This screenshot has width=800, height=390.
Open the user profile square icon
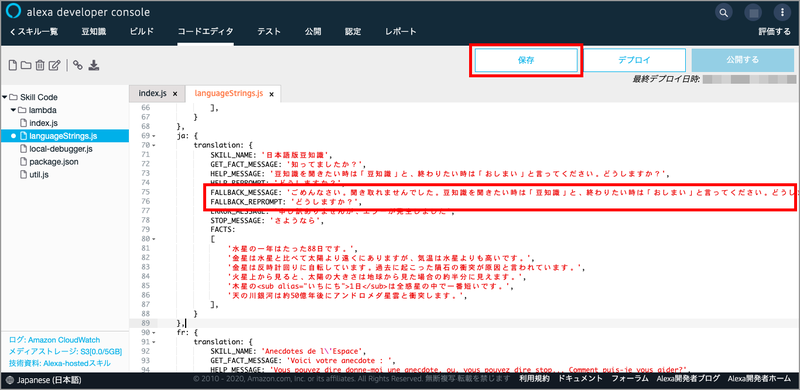click(753, 12)
